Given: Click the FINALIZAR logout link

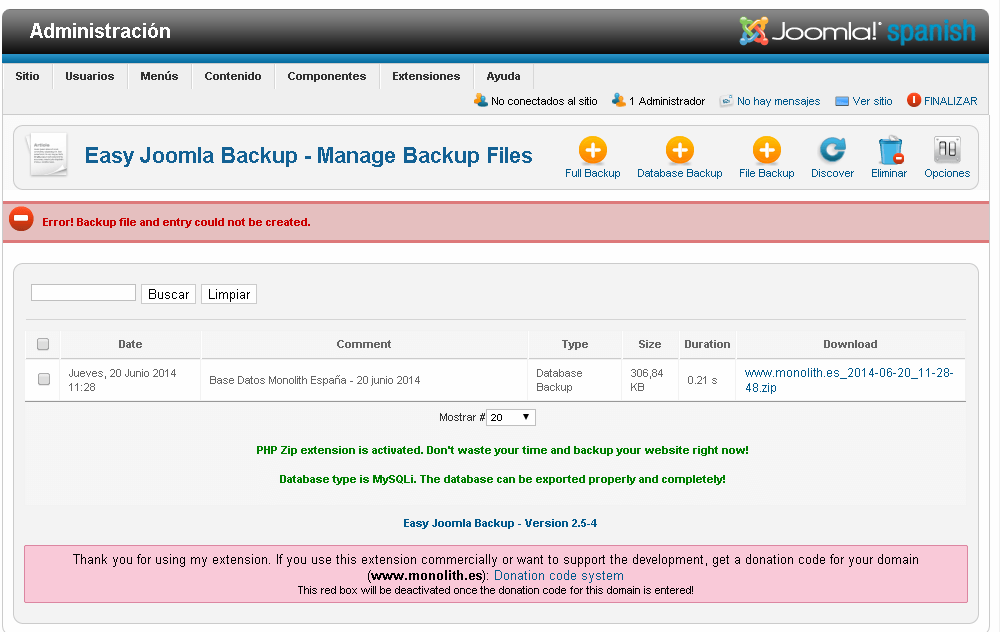Looking at the screenshot, I should (950, 101).
